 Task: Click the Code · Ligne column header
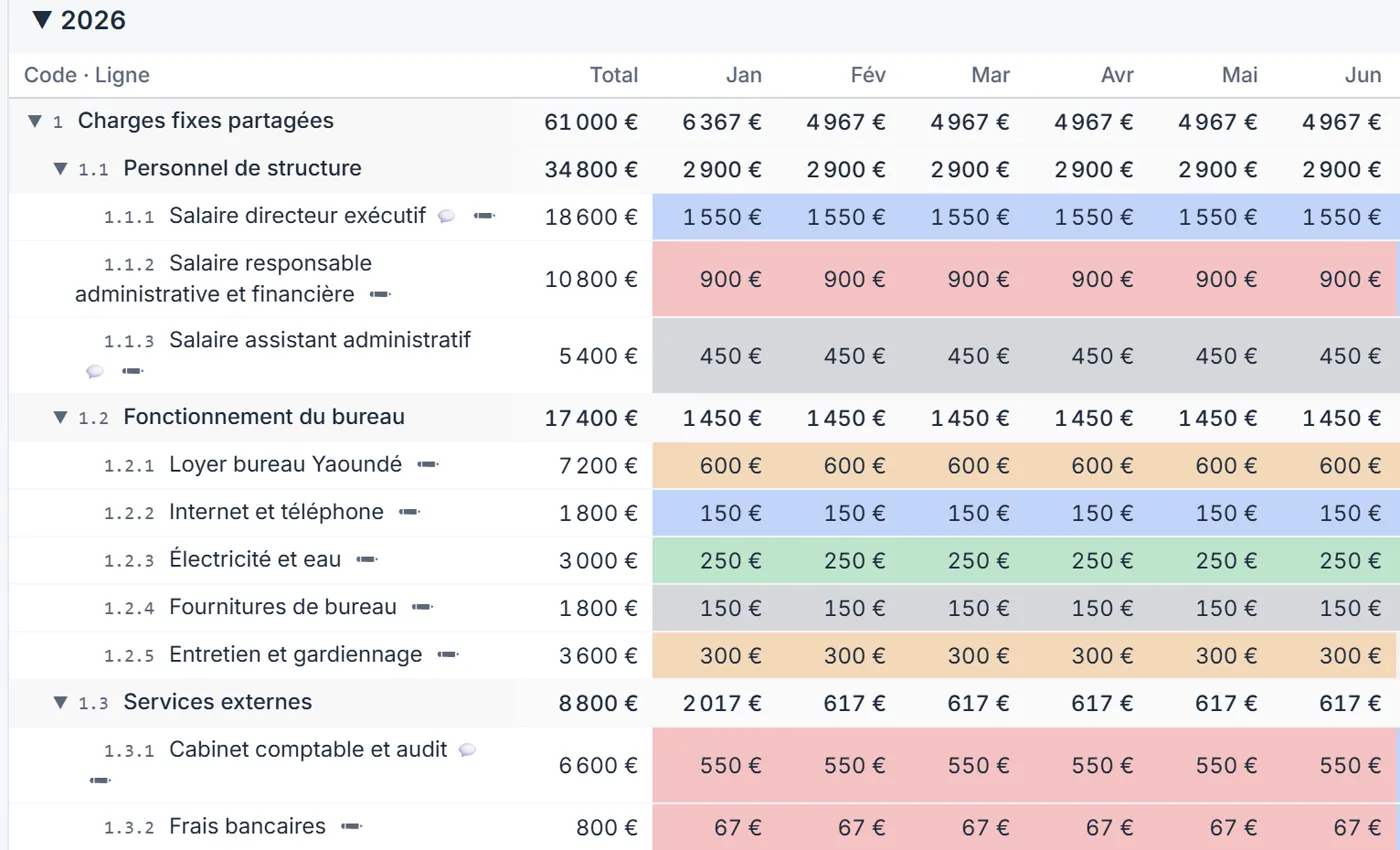(x=87, y=75)
